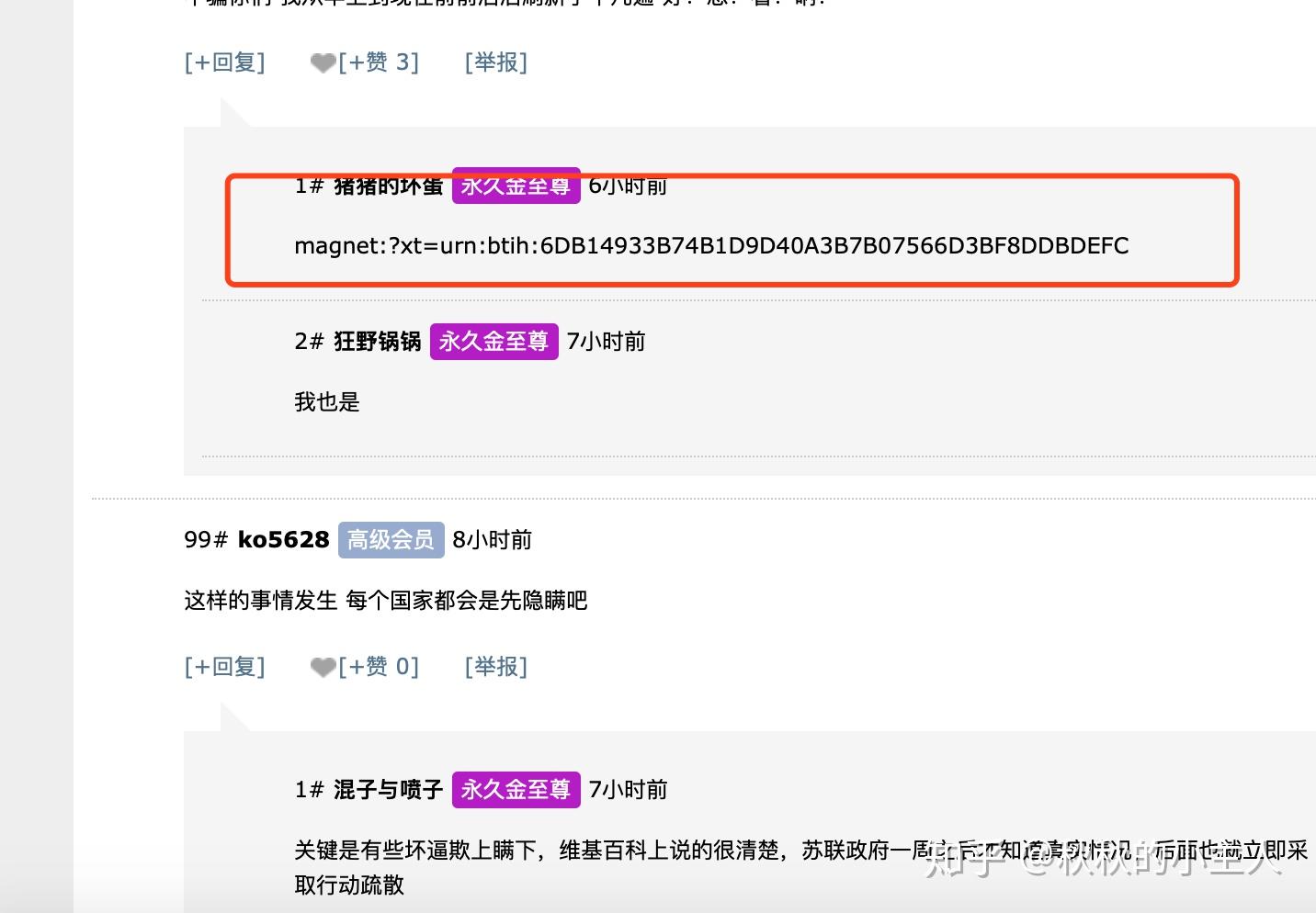The height and width of the screenshot is (913, 1316).
Task: Click the 永久金至尊 badge beside 狂野锅锅
Action: pos(494,342)
